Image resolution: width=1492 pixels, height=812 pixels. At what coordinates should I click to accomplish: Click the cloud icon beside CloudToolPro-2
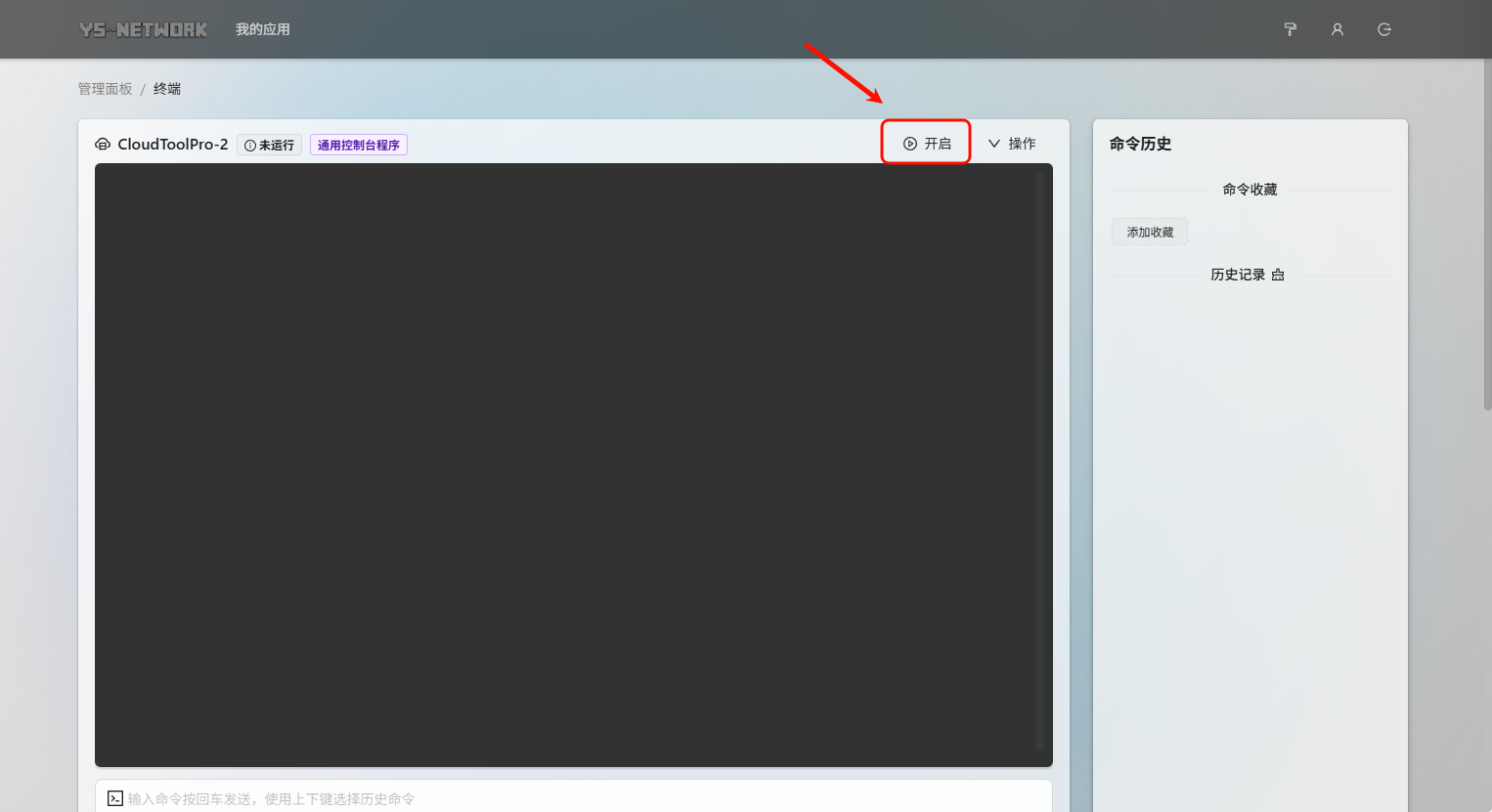click(103, 145)
